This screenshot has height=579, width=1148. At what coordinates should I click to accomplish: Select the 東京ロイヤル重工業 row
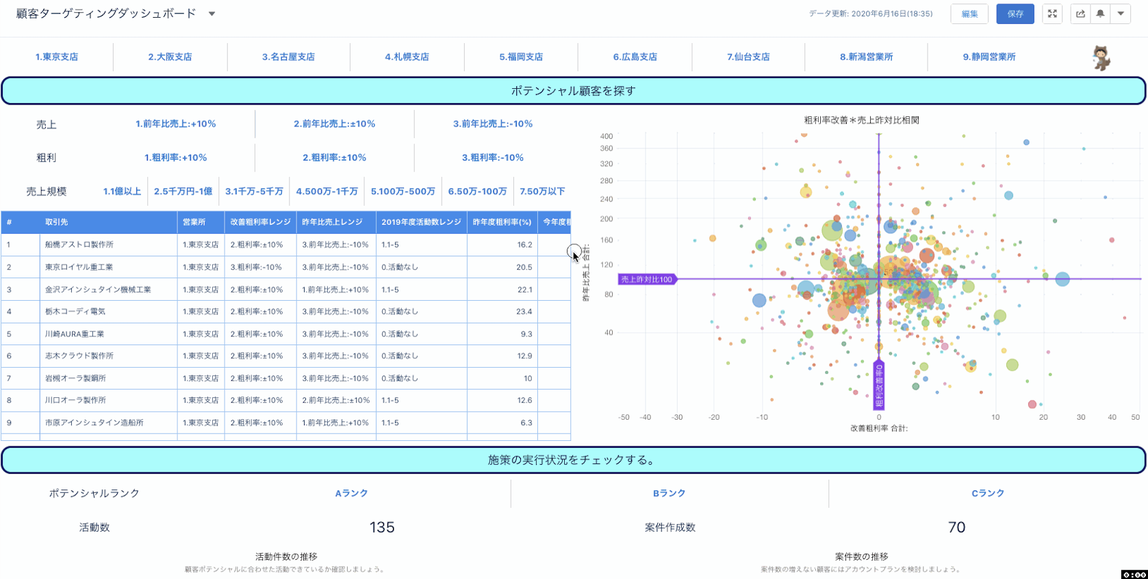click(x=286, y=267)
